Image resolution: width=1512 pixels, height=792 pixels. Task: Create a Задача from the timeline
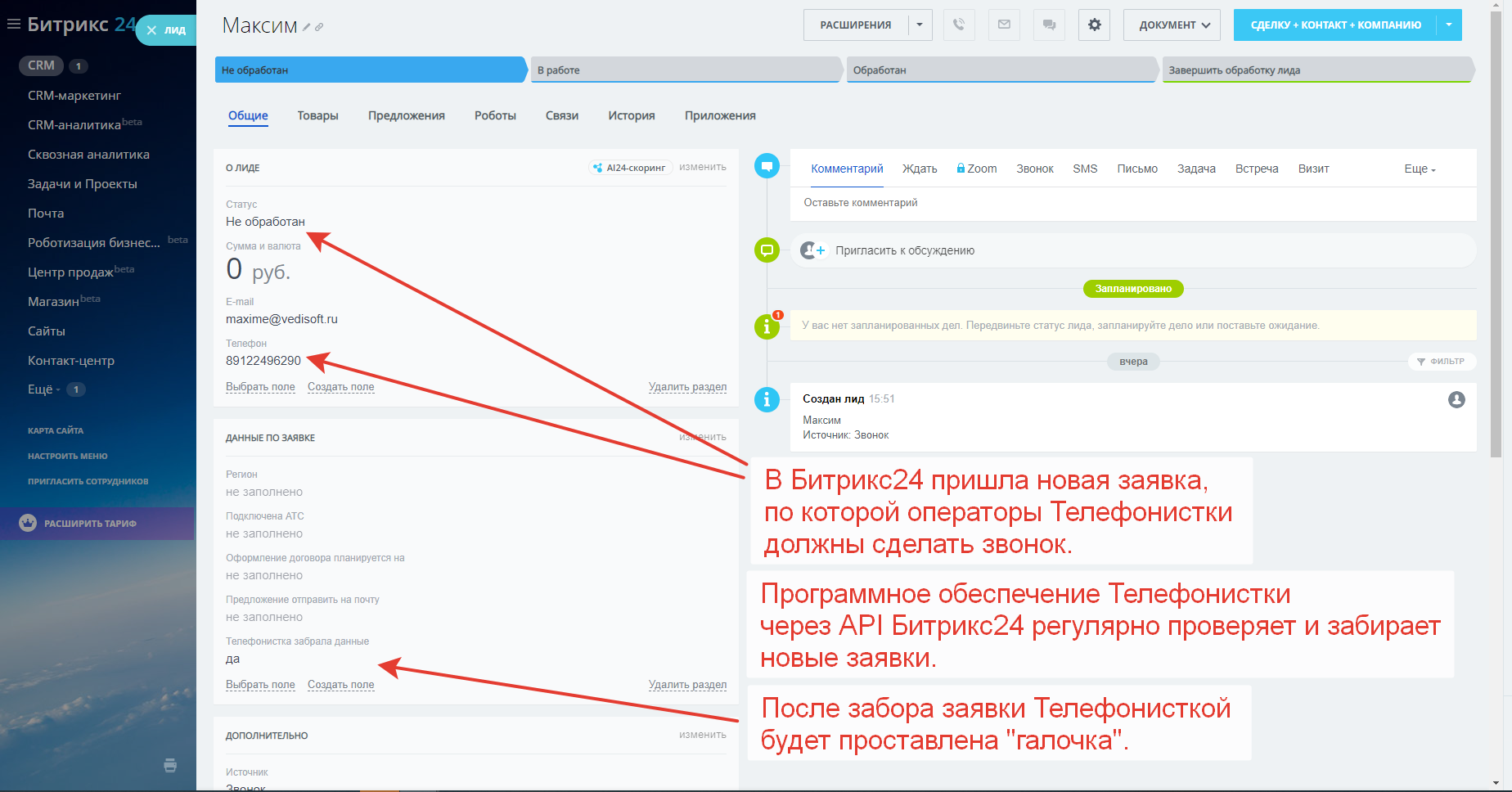click(1196, 169)
